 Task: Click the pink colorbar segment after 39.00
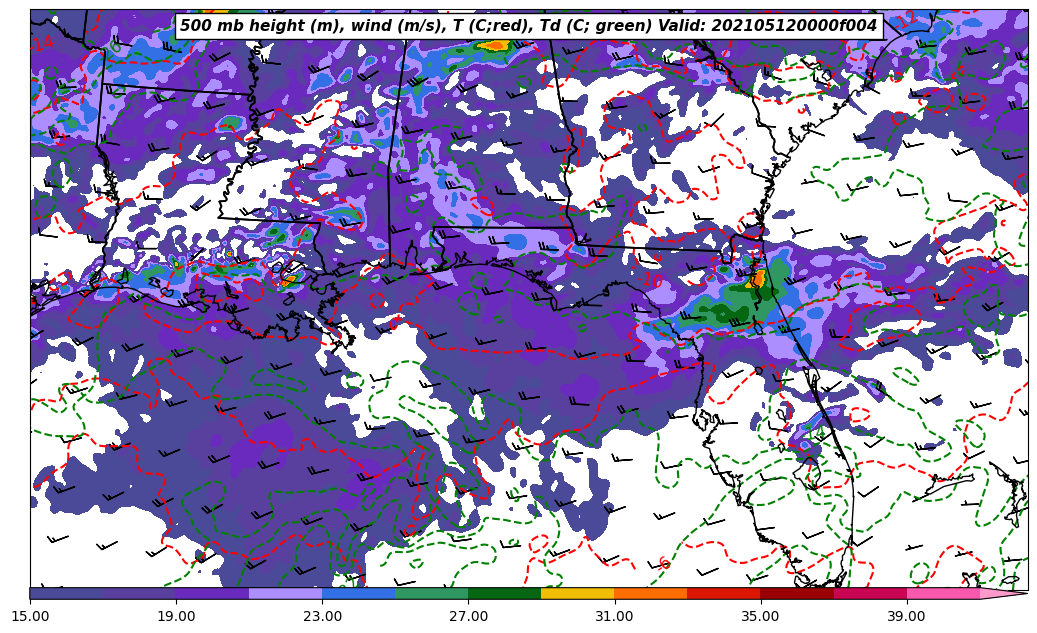[943, 593]
